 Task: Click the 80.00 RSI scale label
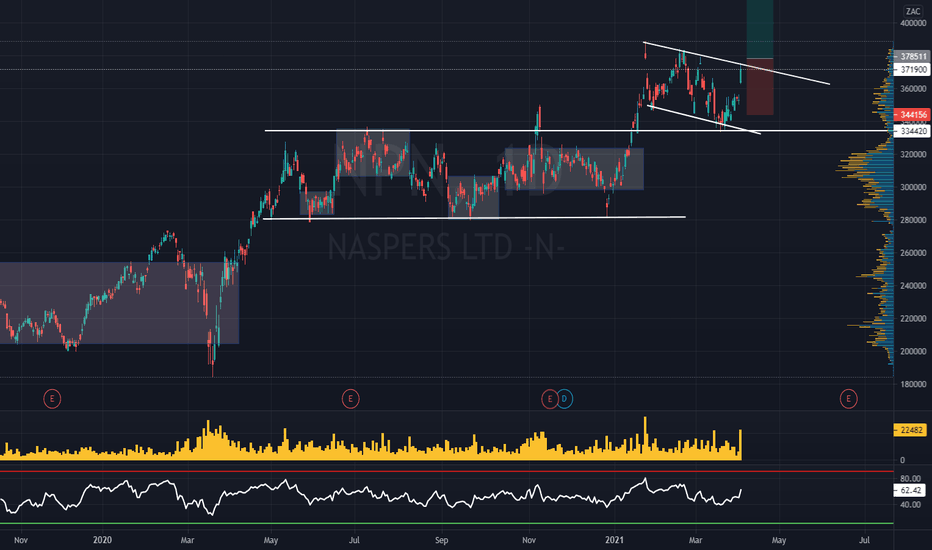[911, 478]
